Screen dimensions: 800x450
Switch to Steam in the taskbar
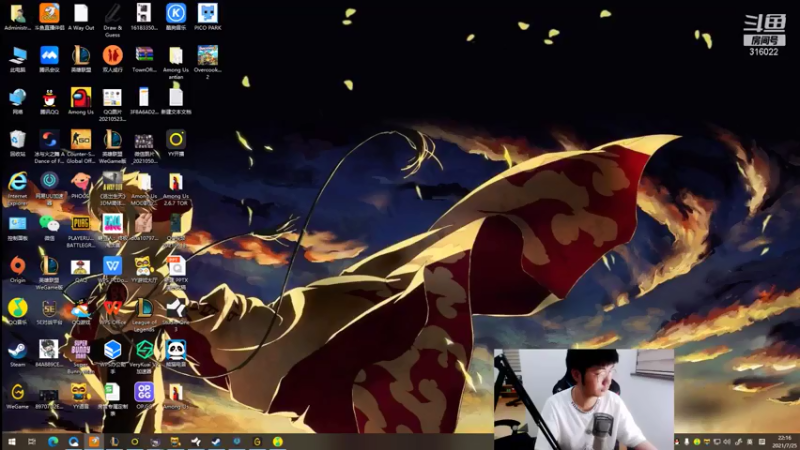pyautogui.click(x=216, y=441)
